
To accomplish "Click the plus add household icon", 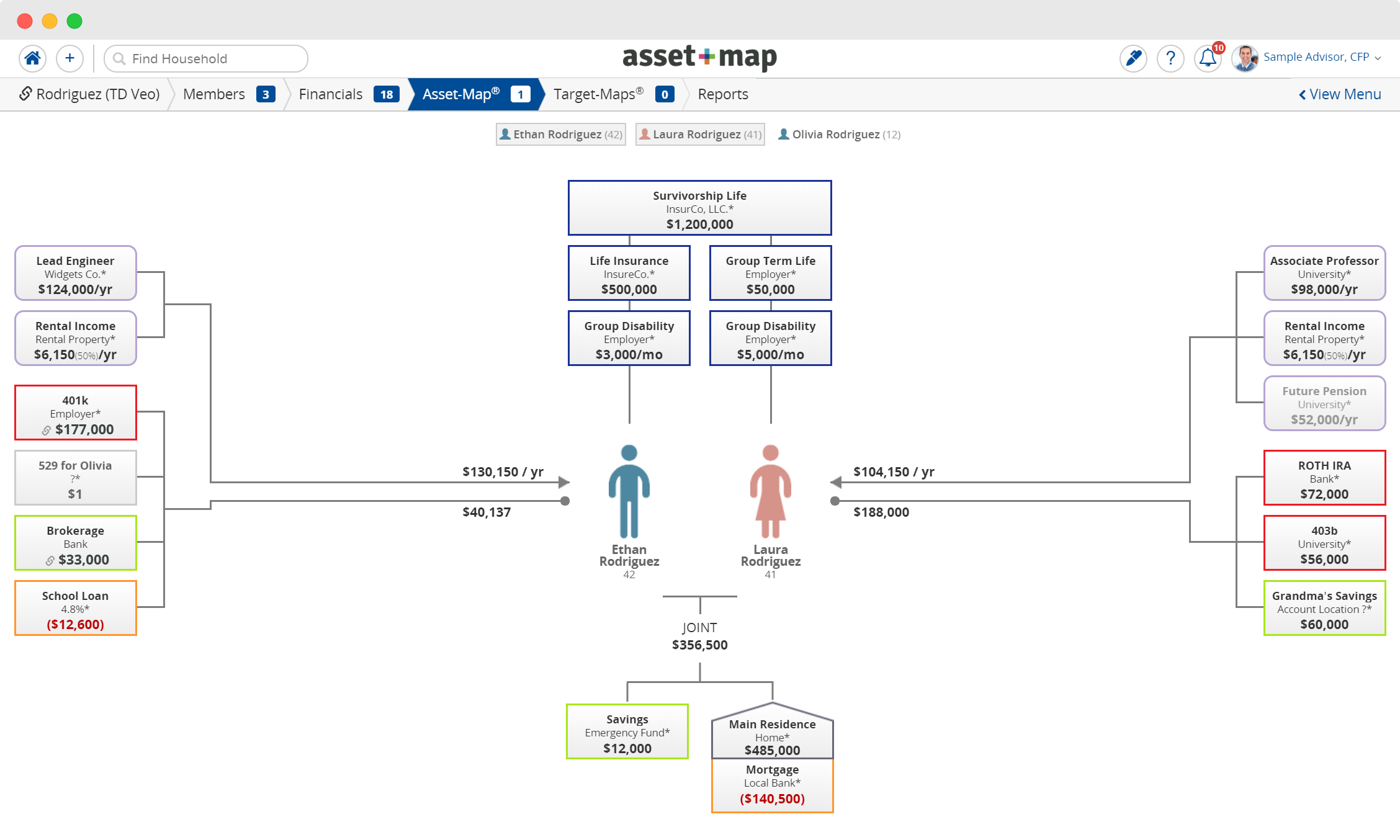I will click(x=70, y=58).
